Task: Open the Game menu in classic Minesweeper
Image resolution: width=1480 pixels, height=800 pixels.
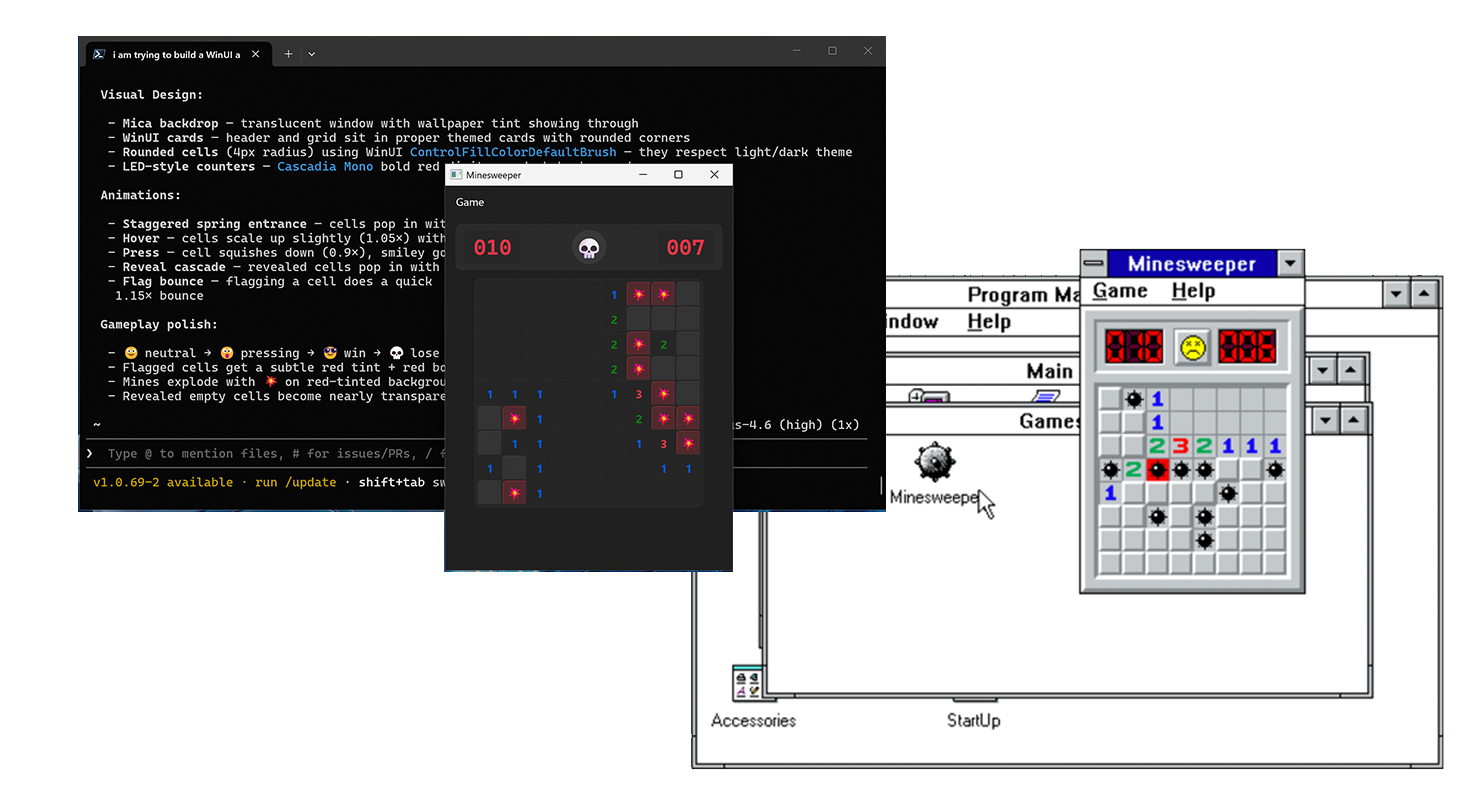Action: 1119,291
